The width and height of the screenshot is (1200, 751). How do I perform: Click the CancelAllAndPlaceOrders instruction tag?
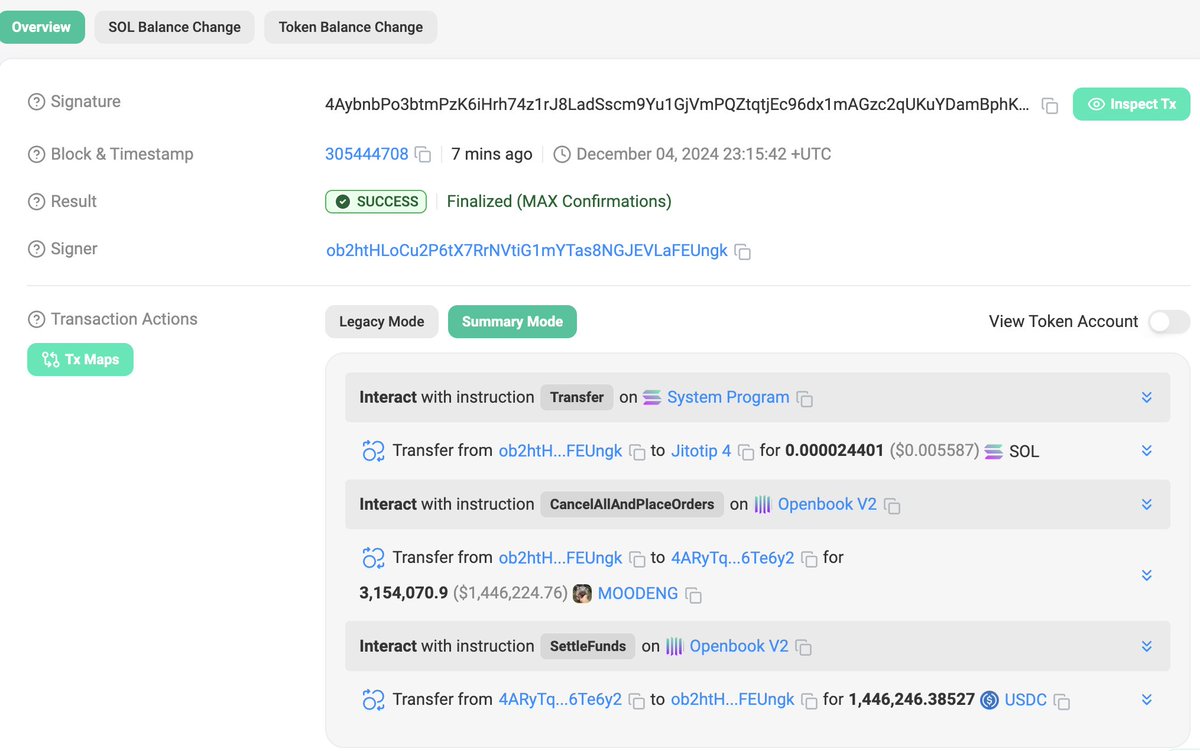[x=632, y=504]
